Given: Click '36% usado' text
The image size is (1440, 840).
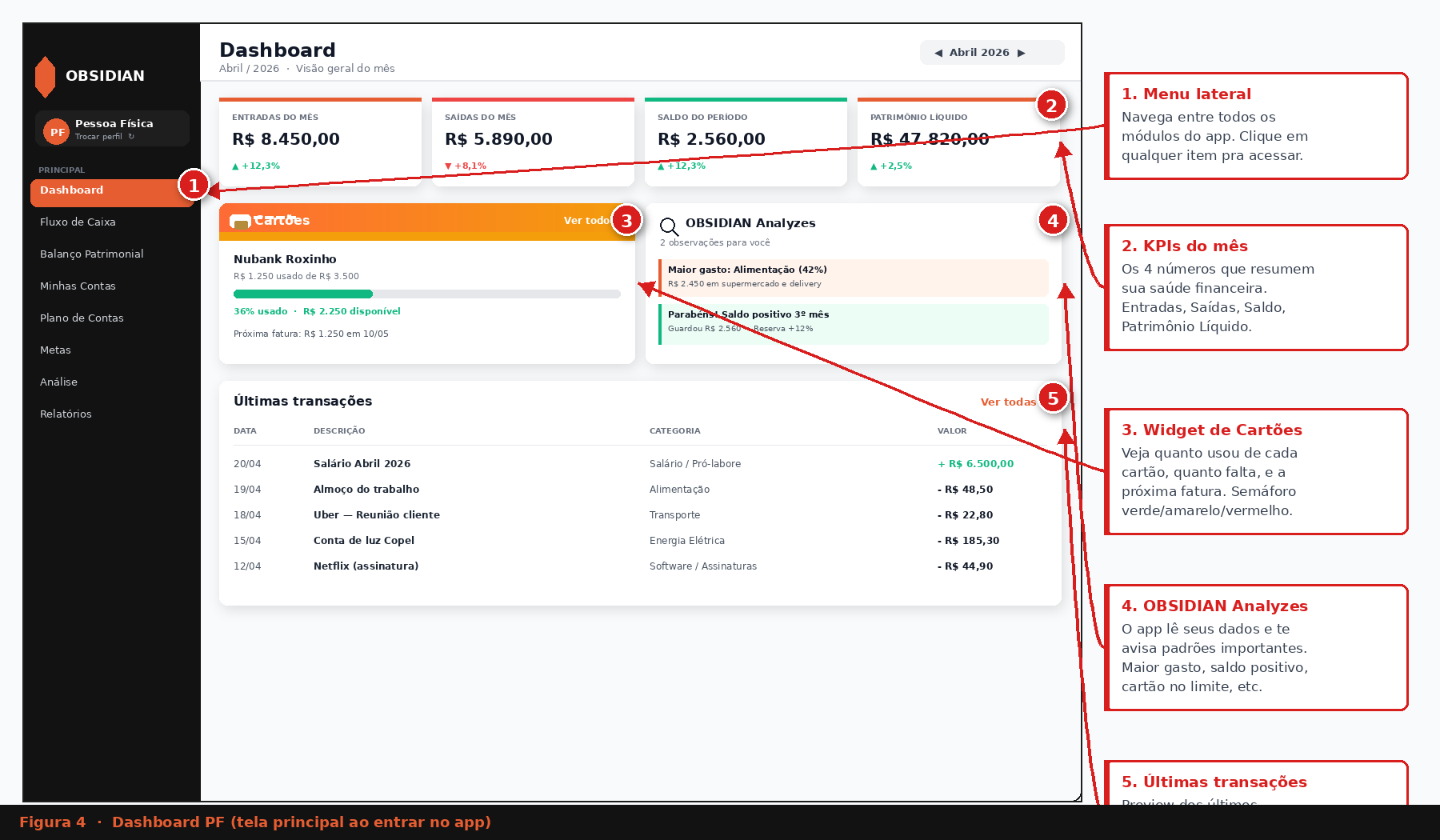Looking at the screenshot, I should pyautogui.click(x=260, y=312).
